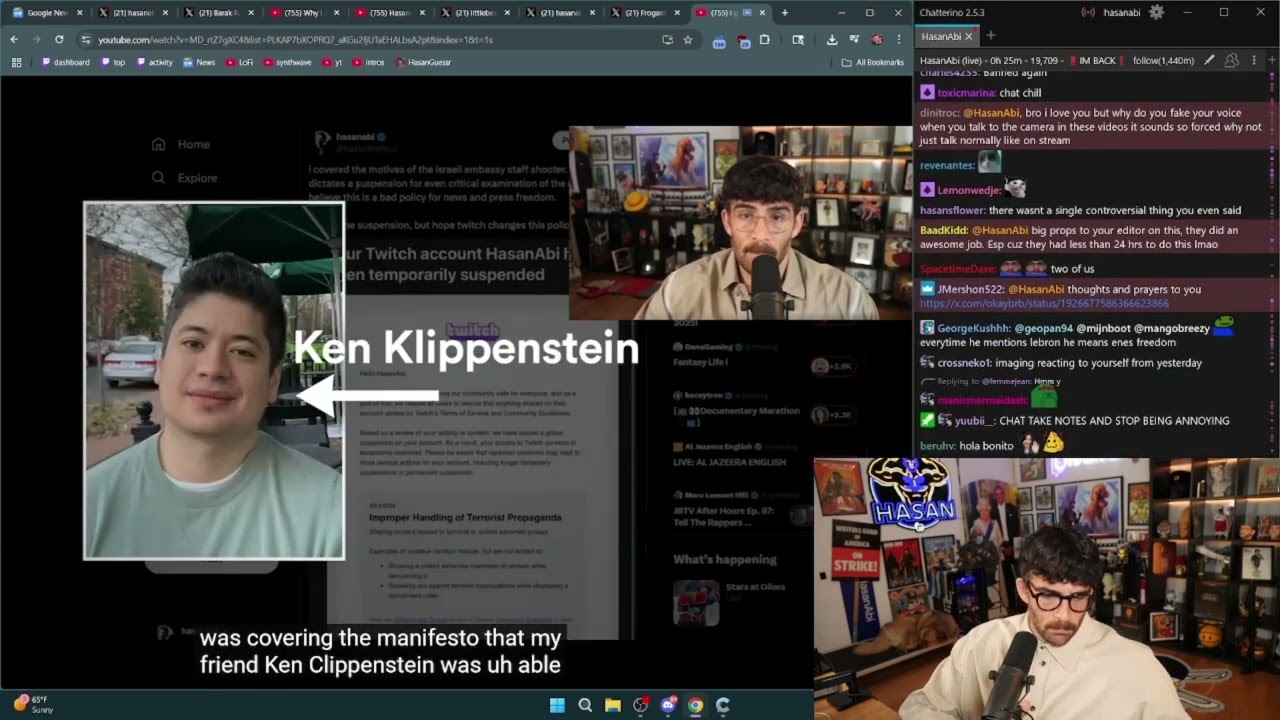Open the intros bookmark
Image resolution: width=1280 pixels, height=720 pixels.
click(x=369, y=62)
